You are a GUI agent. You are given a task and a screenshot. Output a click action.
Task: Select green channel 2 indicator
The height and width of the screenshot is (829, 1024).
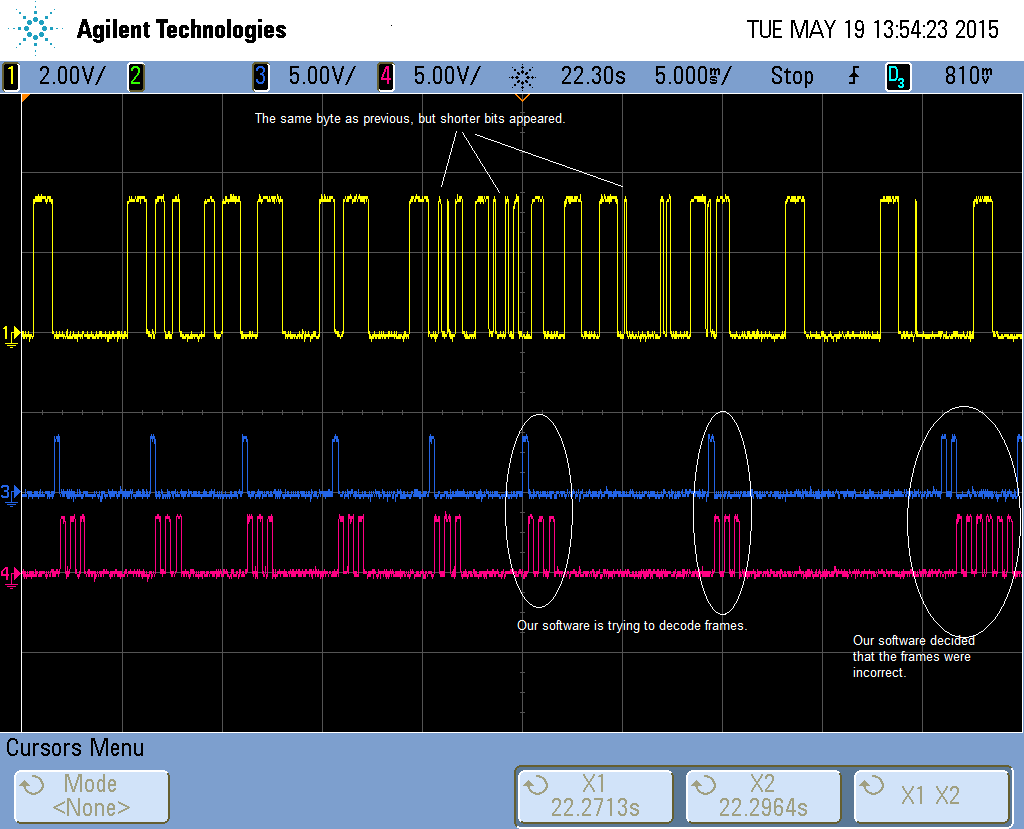[x=136, y=76]
